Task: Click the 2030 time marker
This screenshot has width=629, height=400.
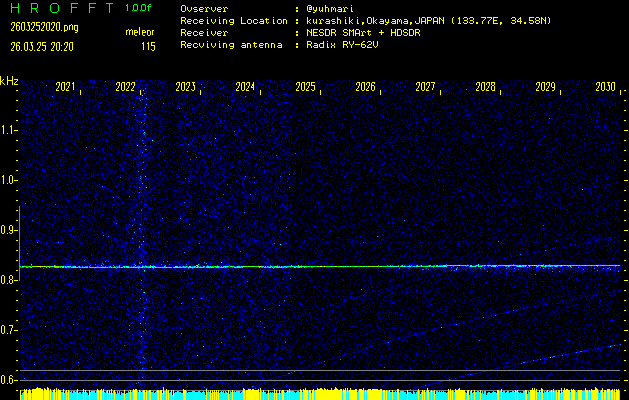Action: pyautogui.click(x=605, y=88)
